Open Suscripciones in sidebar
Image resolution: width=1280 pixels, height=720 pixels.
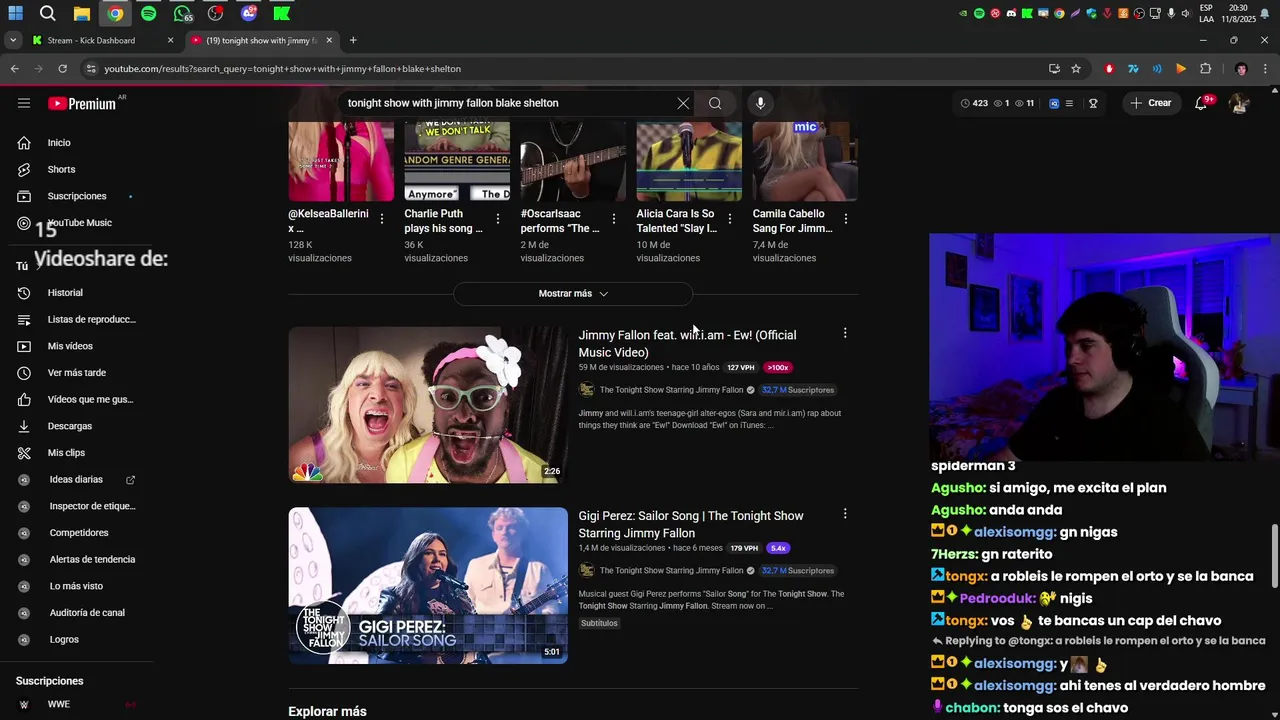pyautogui.click(x=77, y=196)
